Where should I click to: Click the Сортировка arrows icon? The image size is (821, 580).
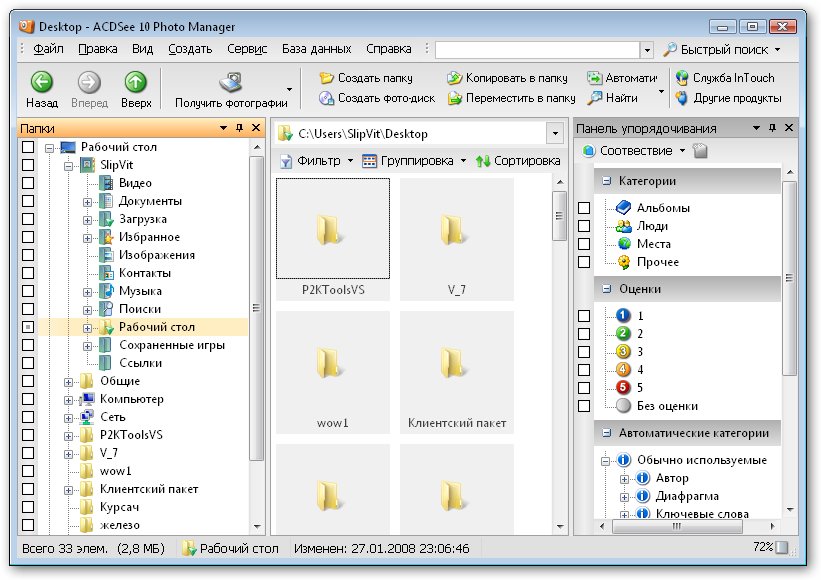(483, 161)
